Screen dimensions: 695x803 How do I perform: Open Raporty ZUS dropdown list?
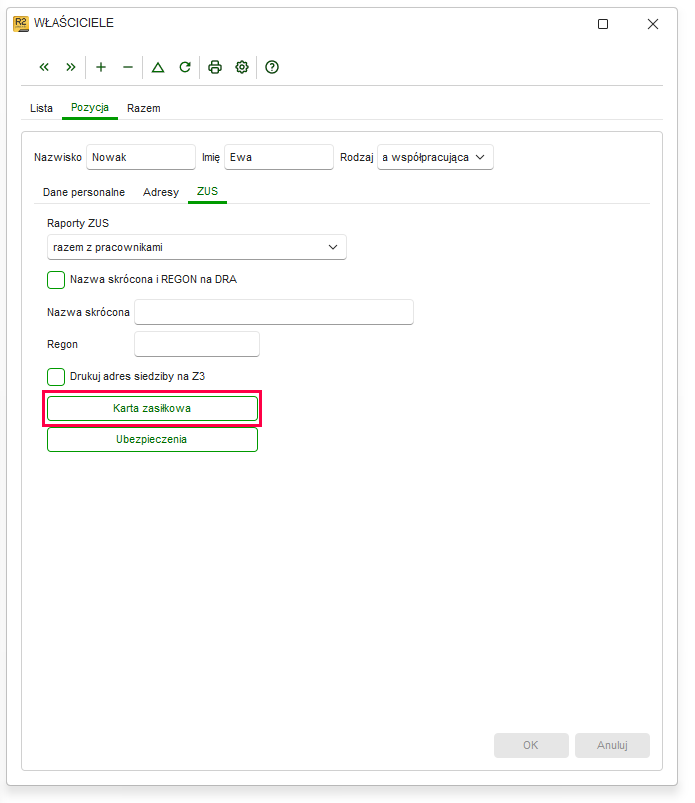(197, 247)
